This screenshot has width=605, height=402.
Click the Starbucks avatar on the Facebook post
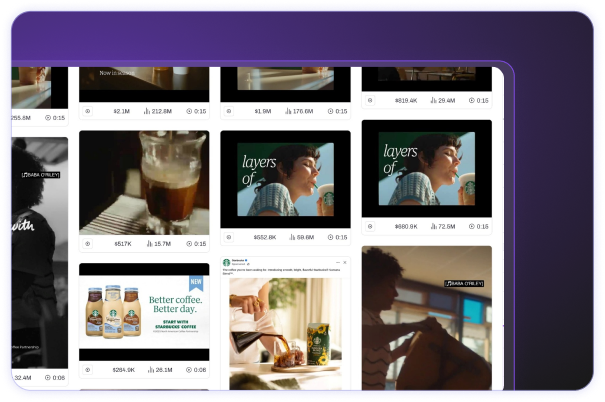coord(226,262)
